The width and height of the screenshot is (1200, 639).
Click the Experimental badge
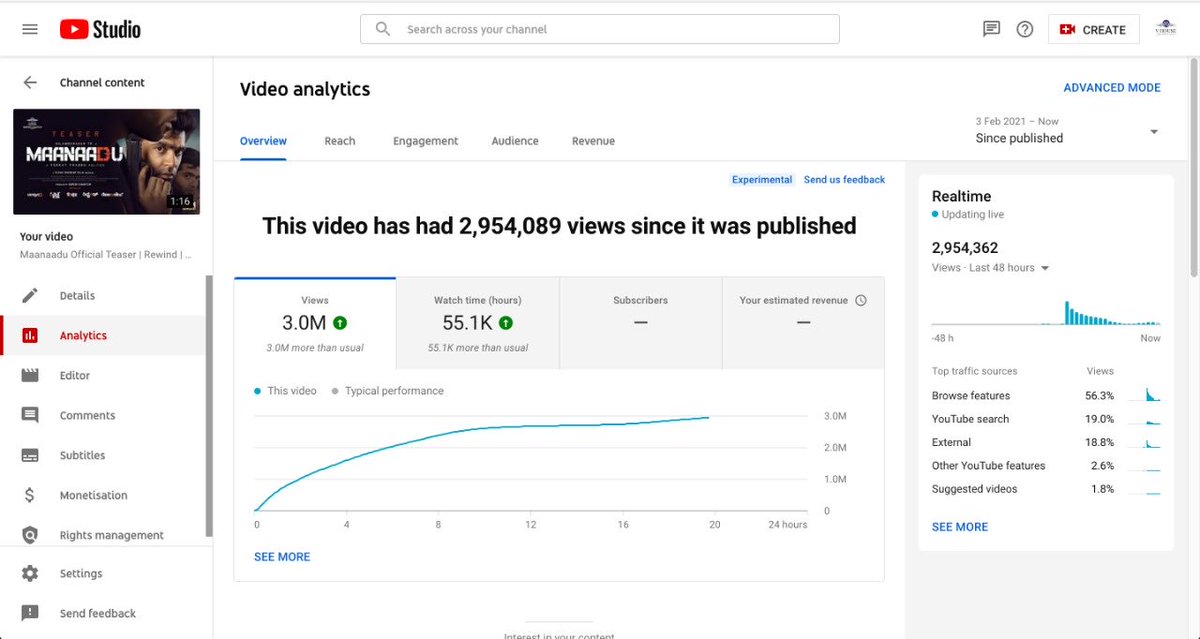pos(762,180)
